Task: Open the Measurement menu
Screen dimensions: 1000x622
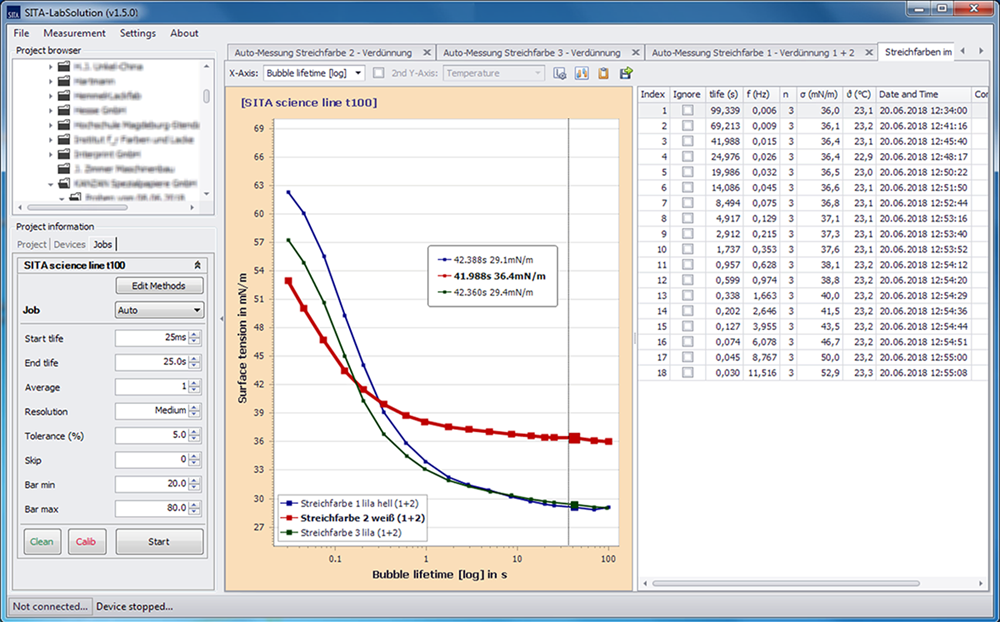Action: coord(75,33)
